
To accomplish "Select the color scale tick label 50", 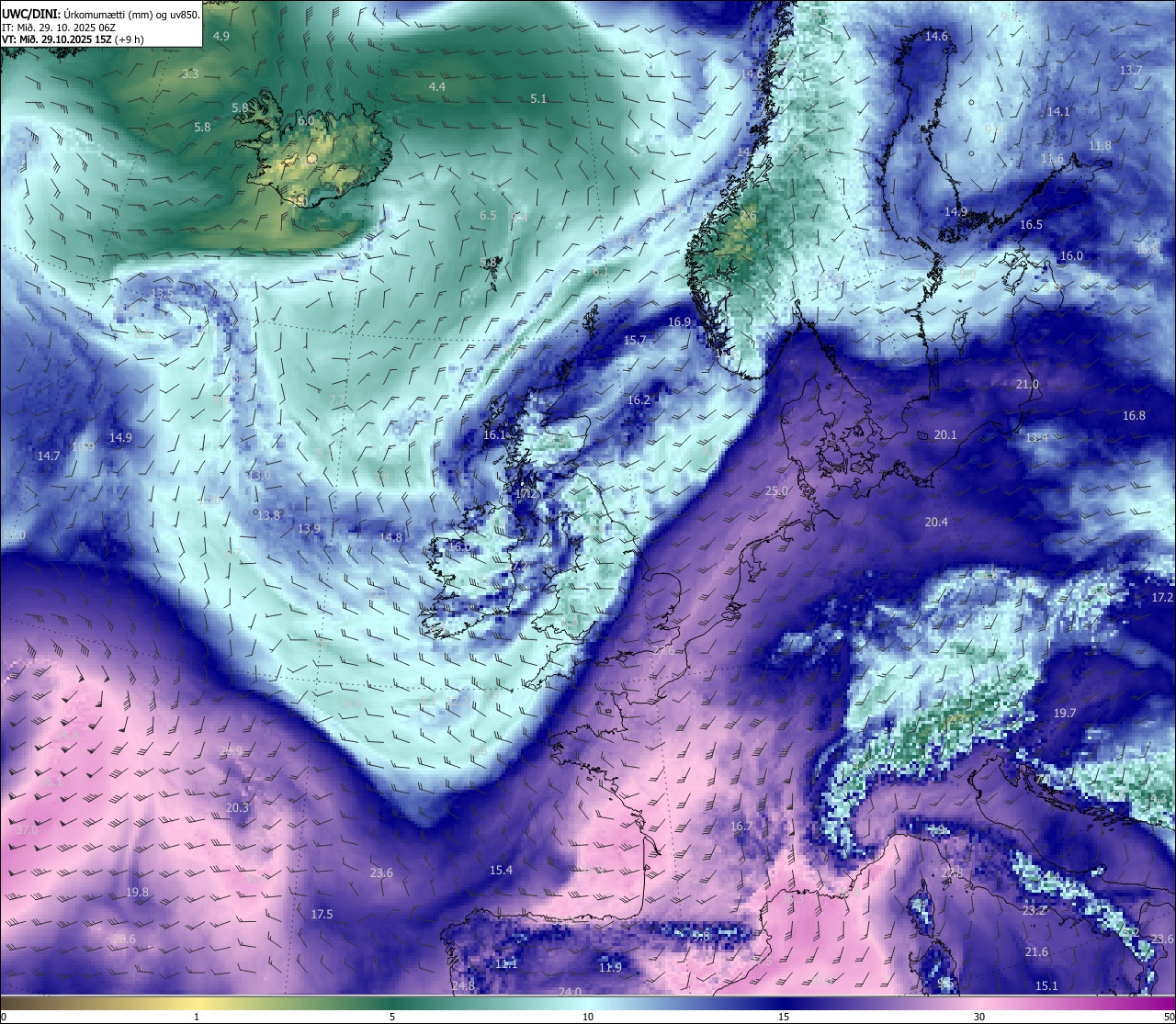I will pos(1169,1017).
